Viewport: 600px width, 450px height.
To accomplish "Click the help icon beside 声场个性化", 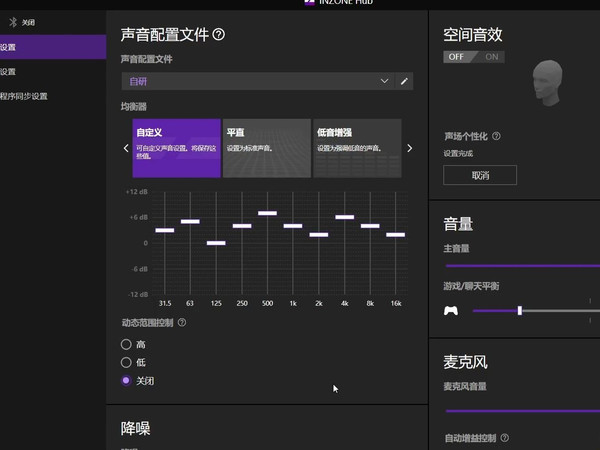I will (496, 136).
